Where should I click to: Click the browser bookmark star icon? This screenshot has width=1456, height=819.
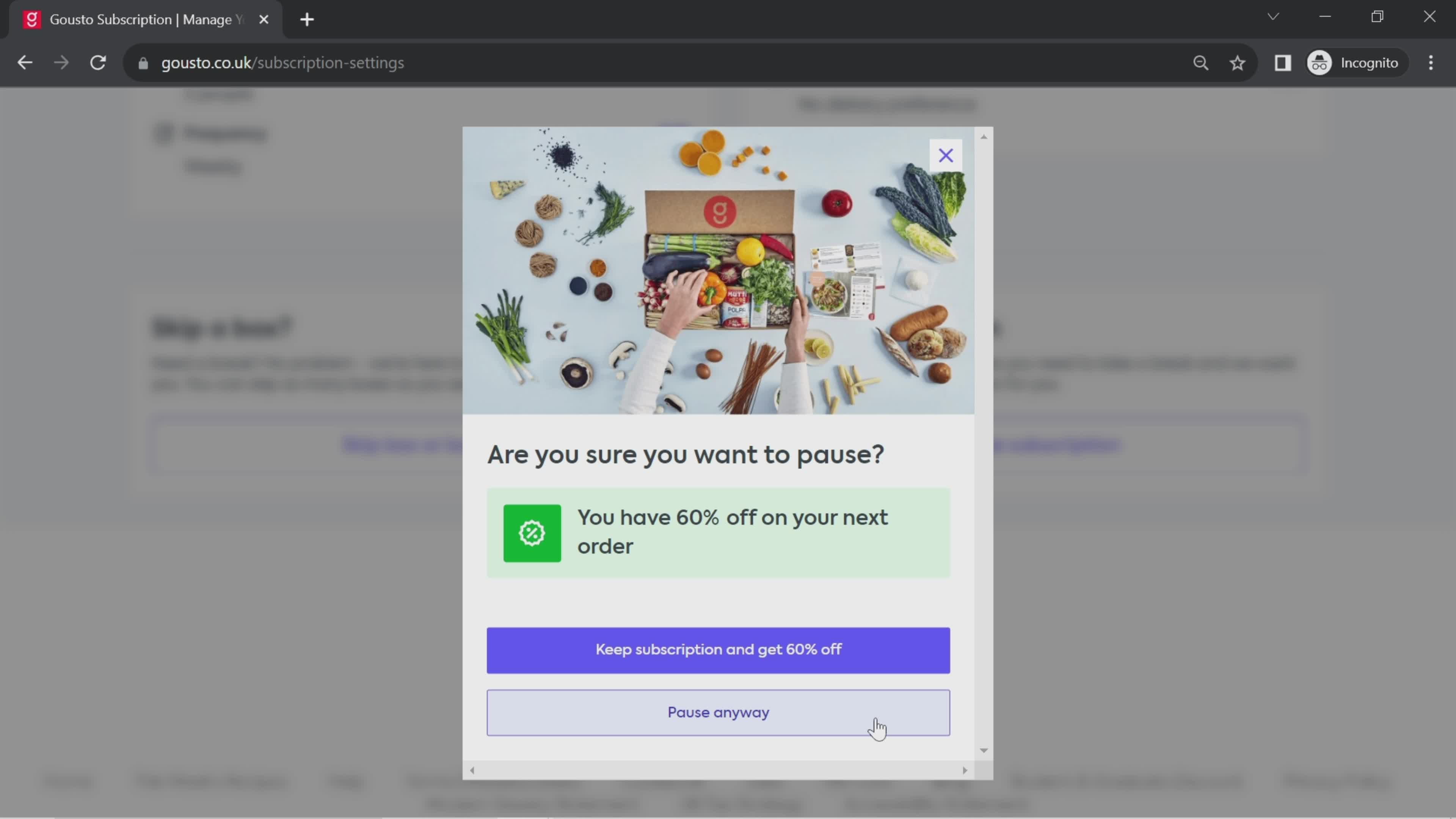point(1238,63)
